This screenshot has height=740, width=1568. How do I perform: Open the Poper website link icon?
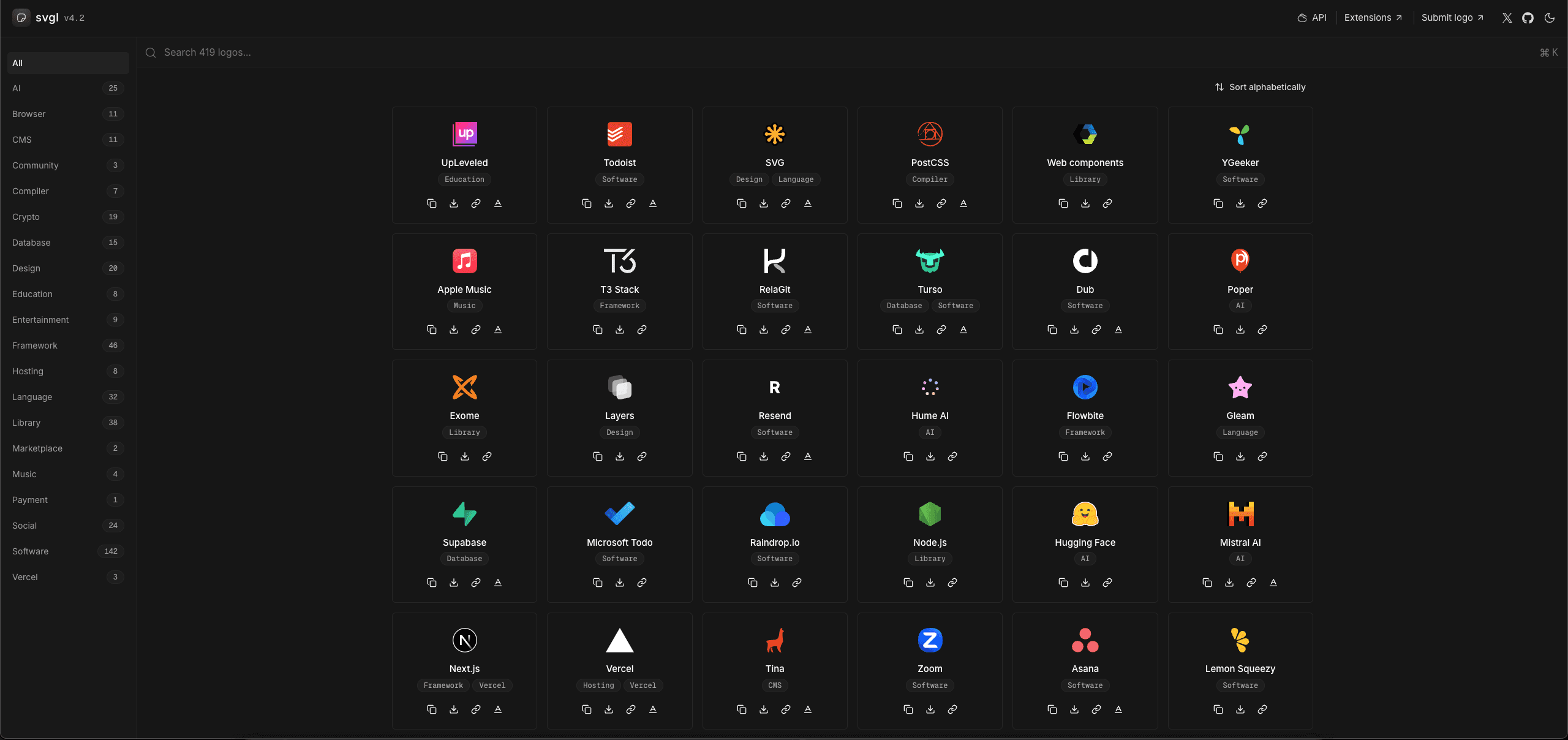point(1262,330)
